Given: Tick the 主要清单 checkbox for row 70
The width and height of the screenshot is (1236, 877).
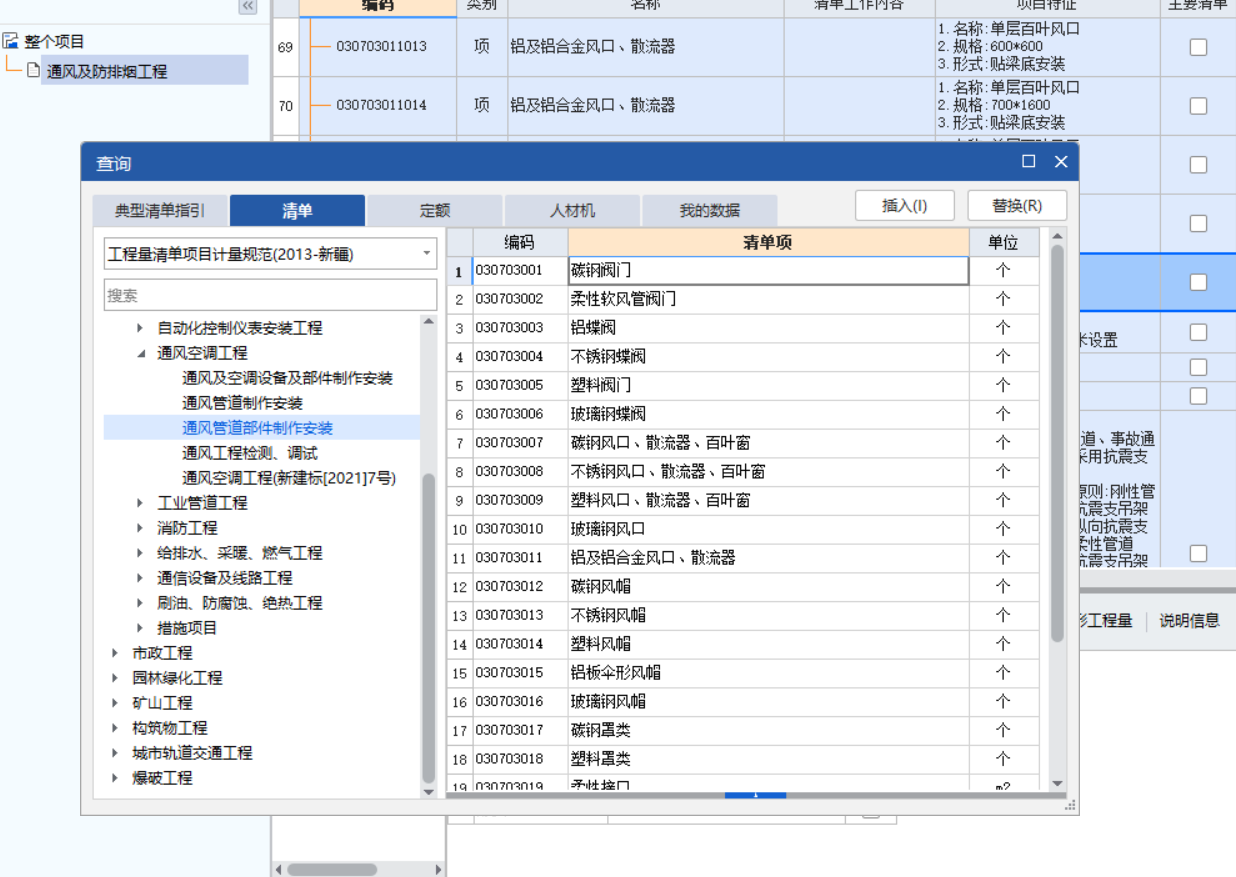Looking at the screenshot, I should pos(1198,106).
